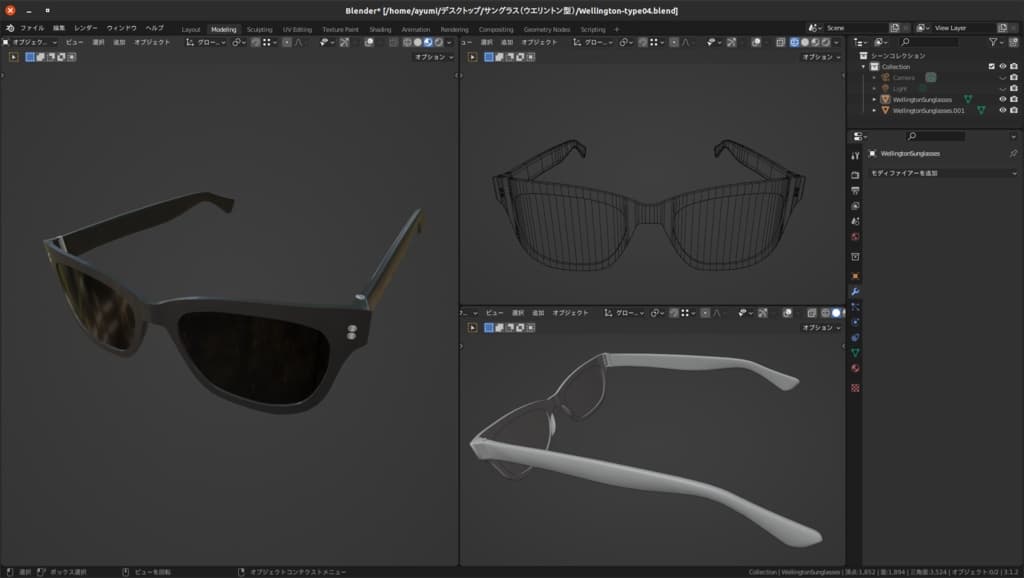The image size is (1024, 578).
Task: Open the レンダー menu
Action: [86, 28]
